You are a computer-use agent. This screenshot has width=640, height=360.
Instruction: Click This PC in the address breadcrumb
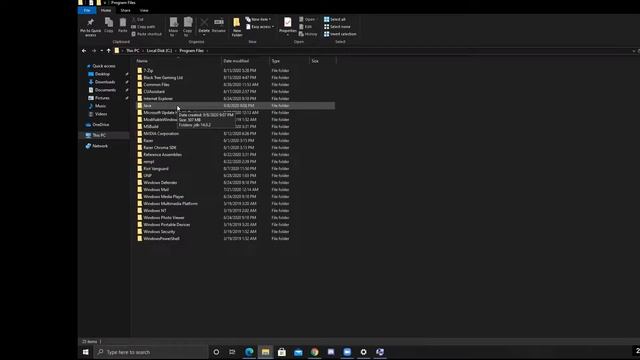pyautogui.click(x=133, y=51)
